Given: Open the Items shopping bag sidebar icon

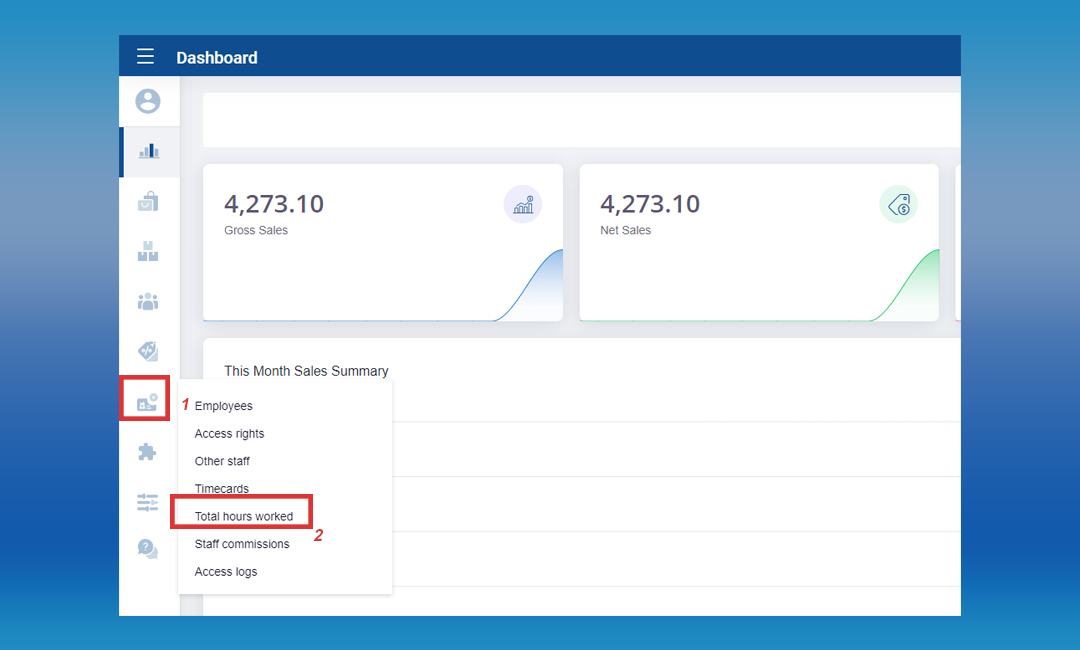Looking at the screenshot, I should point(148,202).
